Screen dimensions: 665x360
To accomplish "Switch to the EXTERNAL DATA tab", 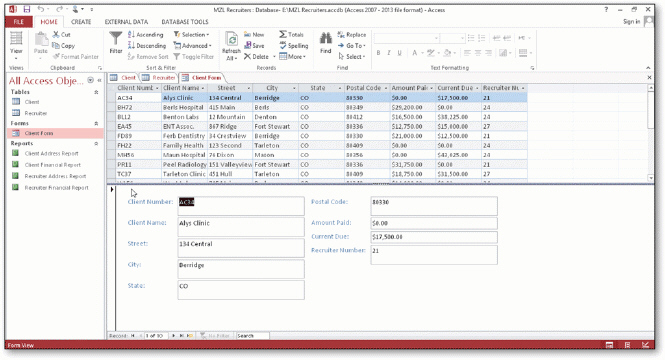I will click(x=126, y=22).
